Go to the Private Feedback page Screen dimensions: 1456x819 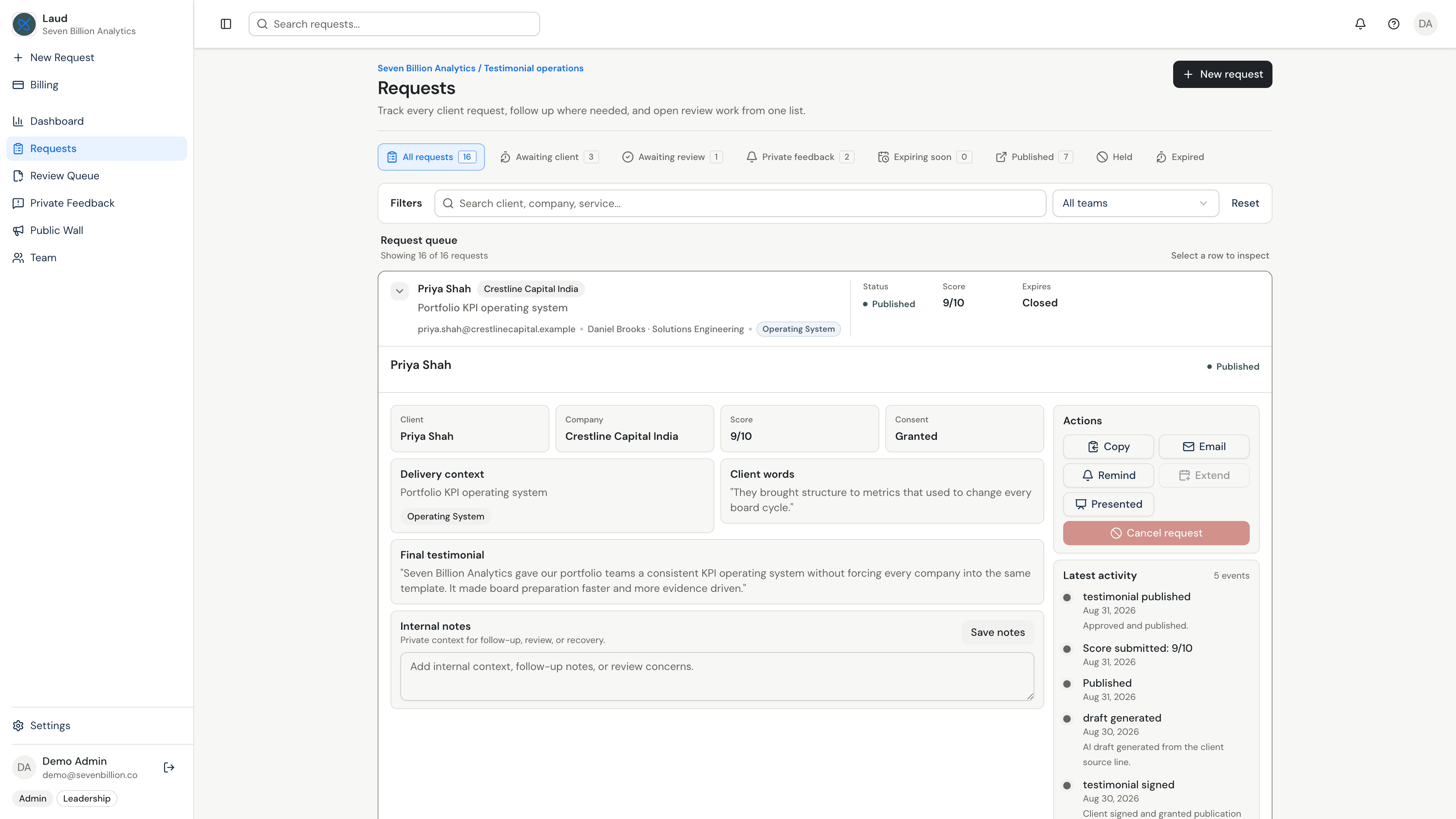(x=97, y=203)
